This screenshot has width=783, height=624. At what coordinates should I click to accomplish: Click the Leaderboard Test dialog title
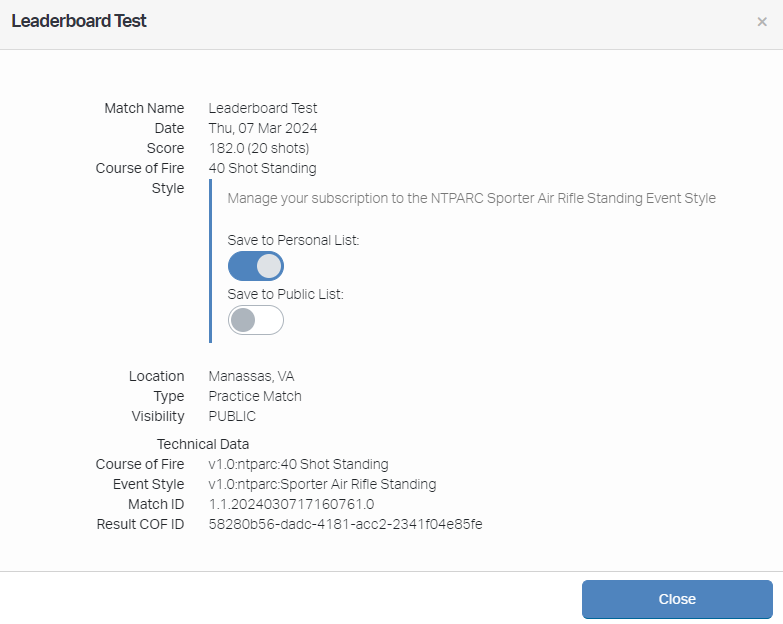coord(79,21)
